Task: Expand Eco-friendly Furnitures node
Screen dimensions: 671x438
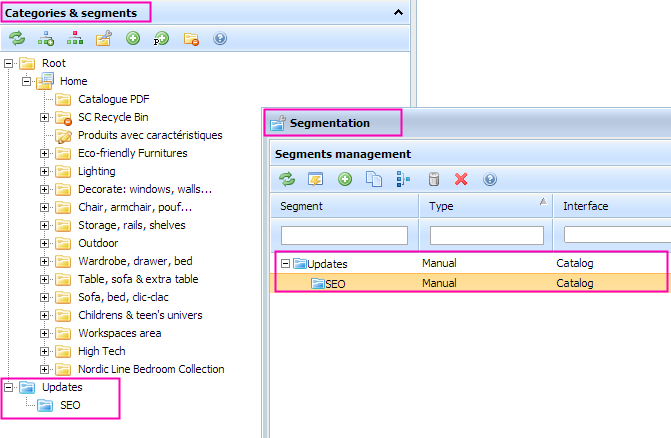Action: click(45, 153)
